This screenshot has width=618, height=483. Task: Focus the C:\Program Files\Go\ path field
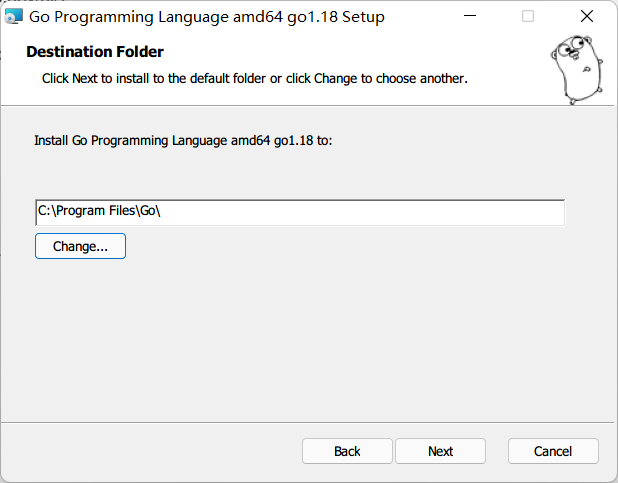(x=300, y=213)
